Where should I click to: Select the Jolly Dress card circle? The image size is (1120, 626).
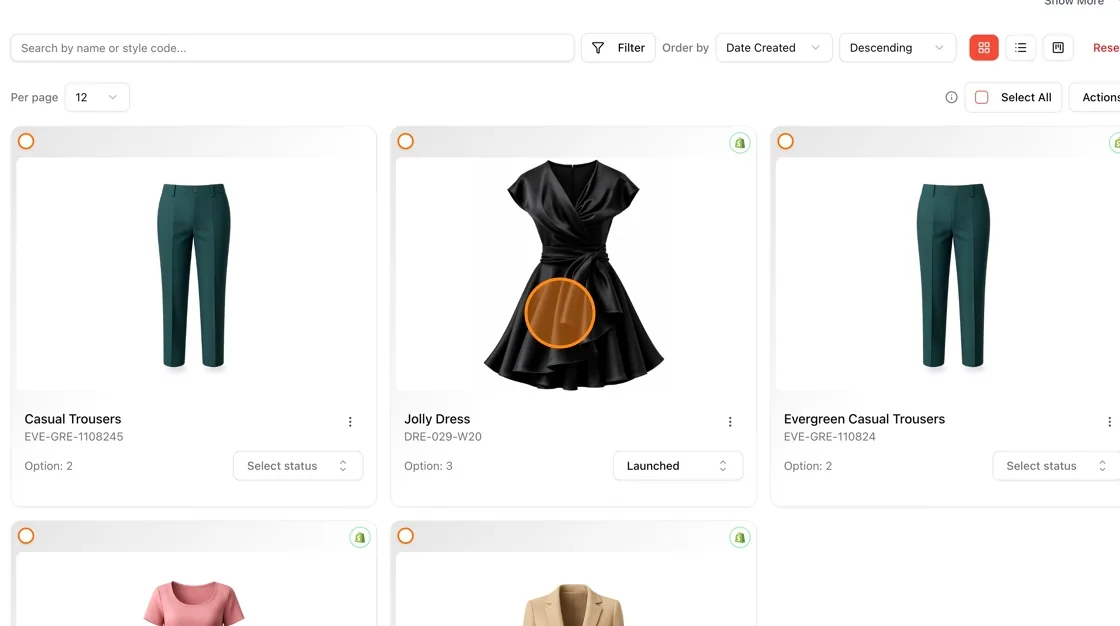coord(406,141)
